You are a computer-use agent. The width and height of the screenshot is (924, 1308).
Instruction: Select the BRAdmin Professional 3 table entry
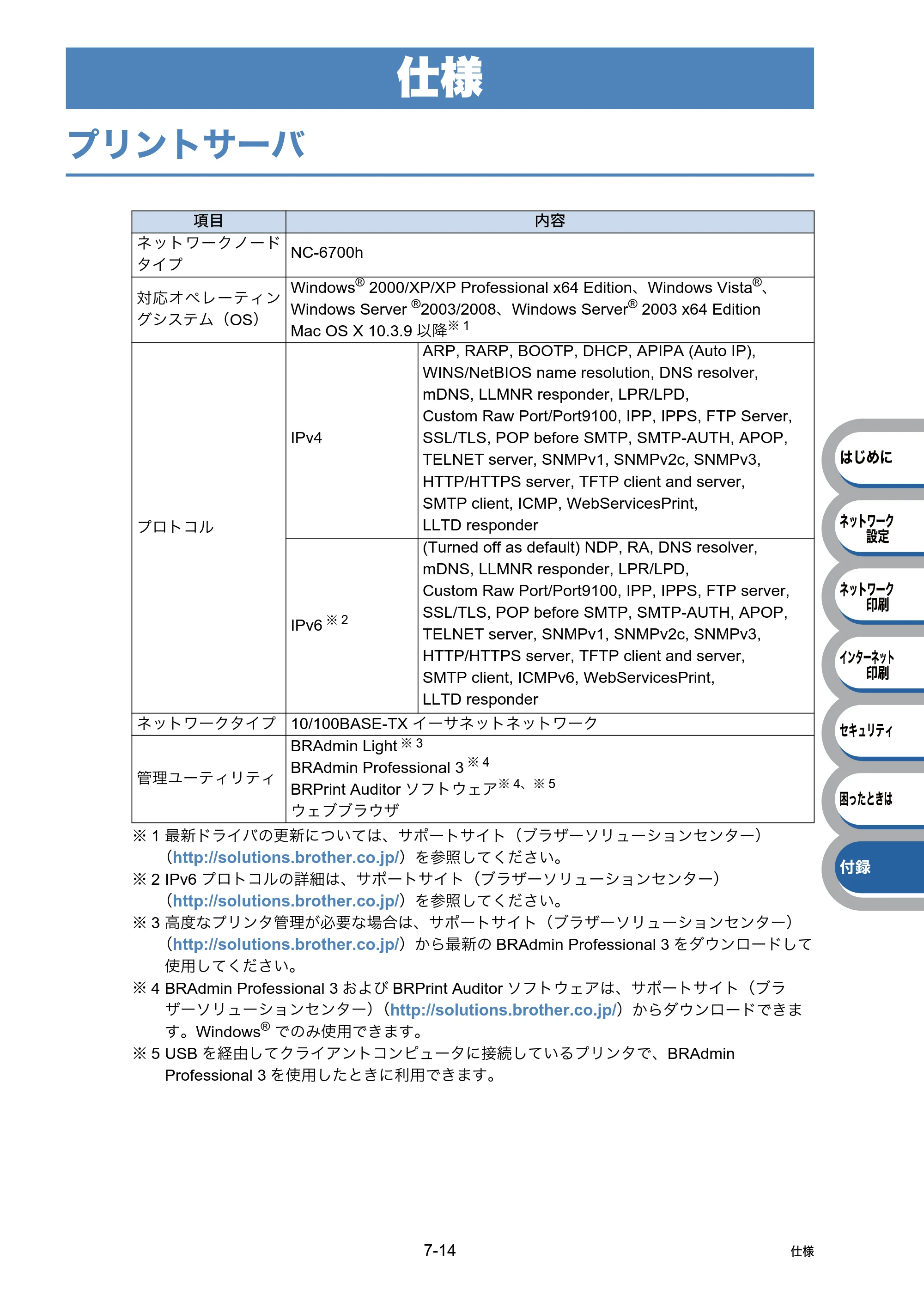point(390,767)
